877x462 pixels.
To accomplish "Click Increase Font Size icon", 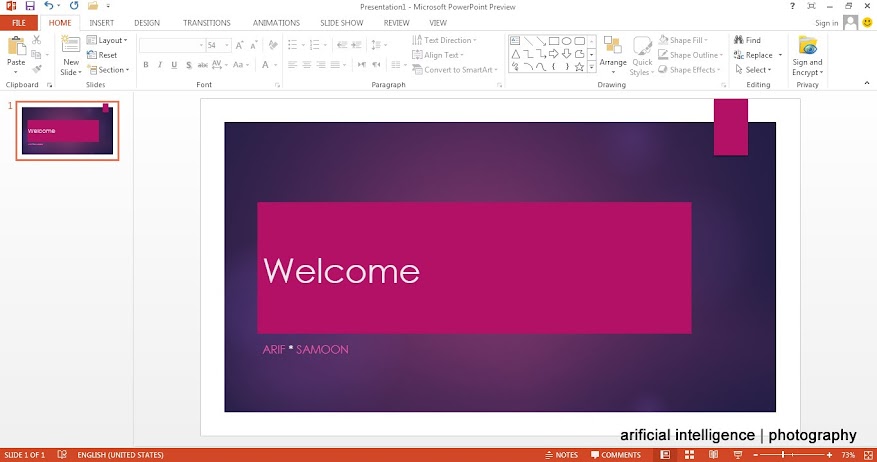I will 239,45.
